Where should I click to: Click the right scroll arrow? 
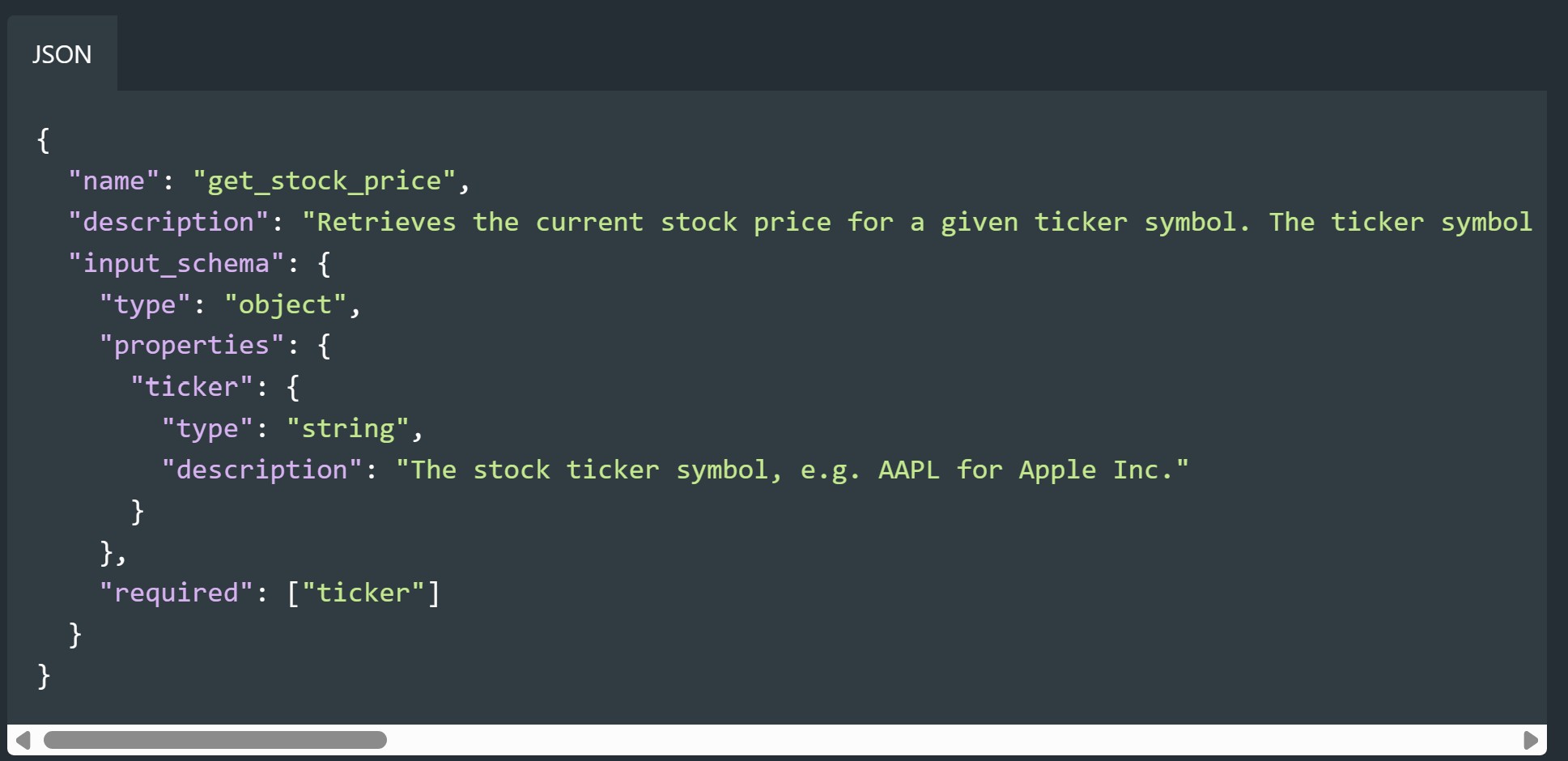(x=1530, y=740)
